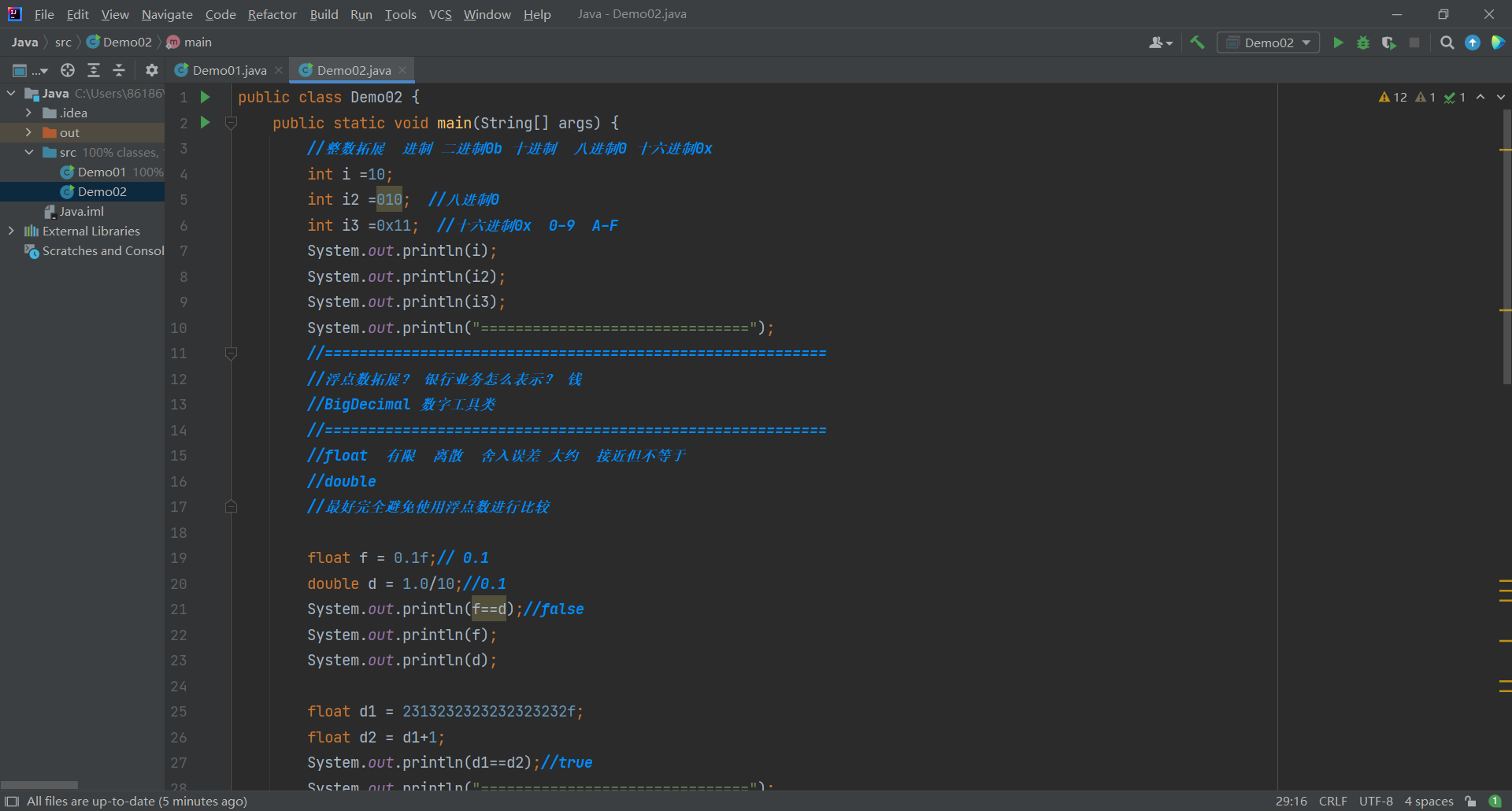Open the Refactor menu
The width and height of the screenshot is (1512, 811).
coord(272,14)
